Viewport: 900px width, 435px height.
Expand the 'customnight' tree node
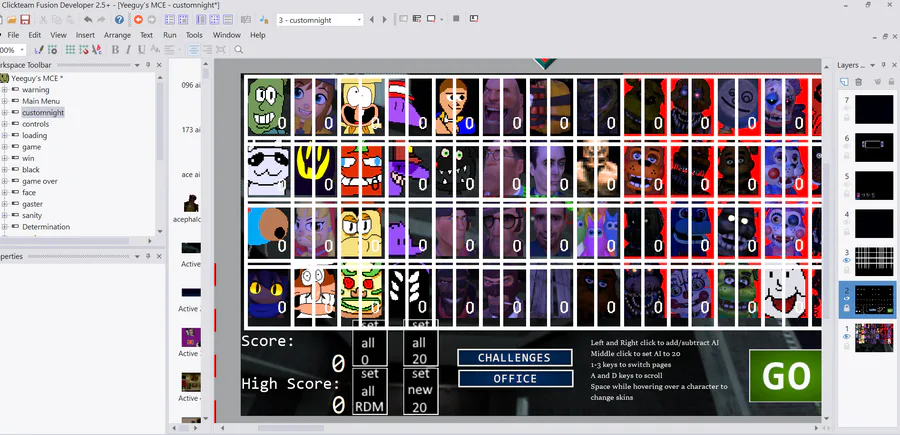click(4, 113)
